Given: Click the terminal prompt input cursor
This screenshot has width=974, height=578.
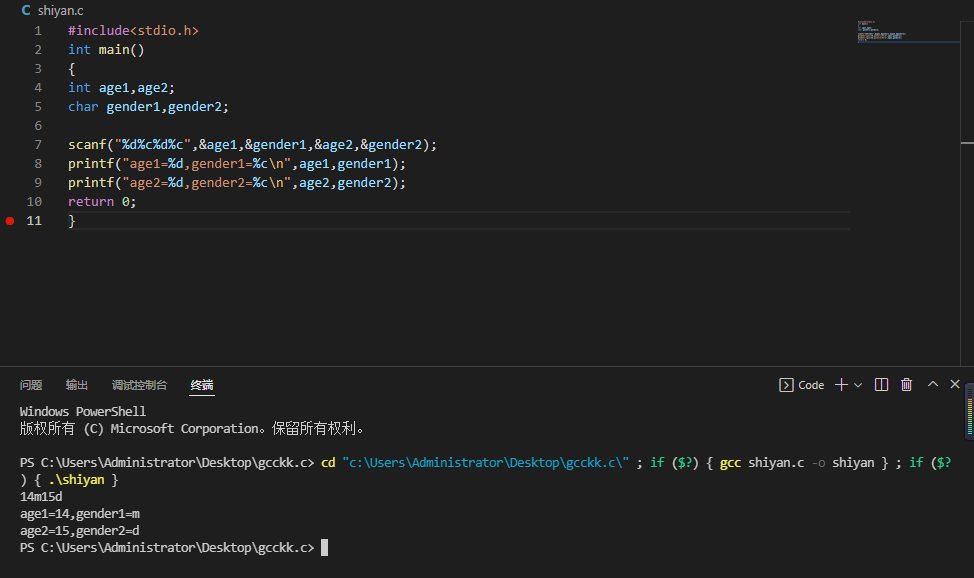Looking at the screenshot, I should (x=324, y=547).
